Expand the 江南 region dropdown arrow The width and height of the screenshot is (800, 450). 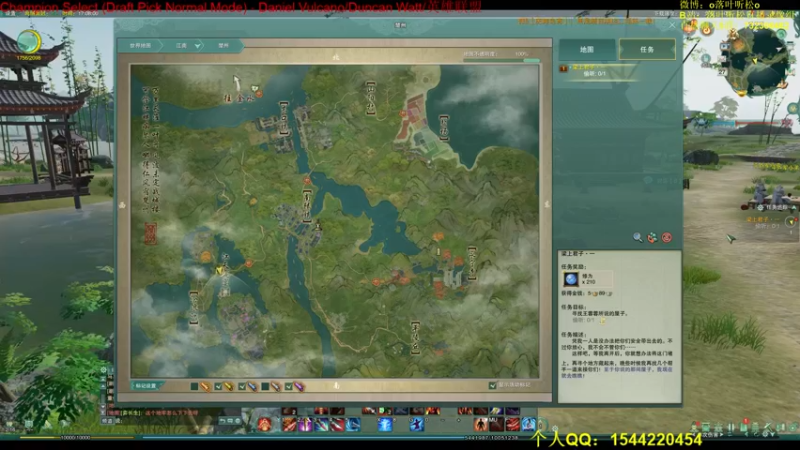coord(197,46)
